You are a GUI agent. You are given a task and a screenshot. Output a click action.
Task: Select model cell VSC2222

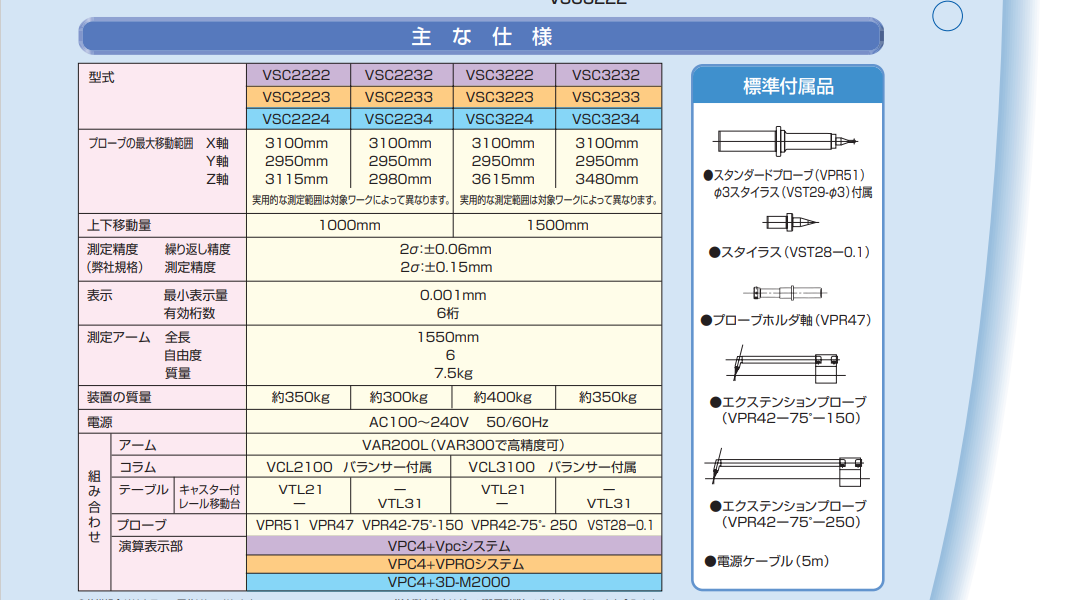pos(298,75)
